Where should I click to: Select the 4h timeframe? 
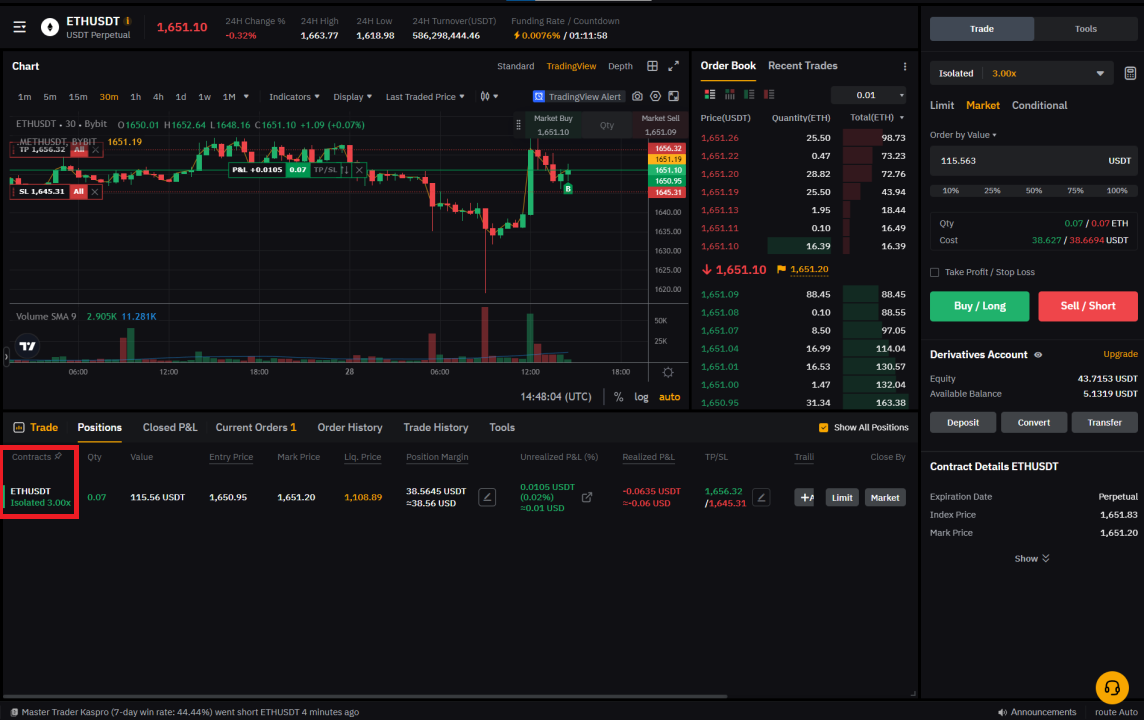click(158, 96)
